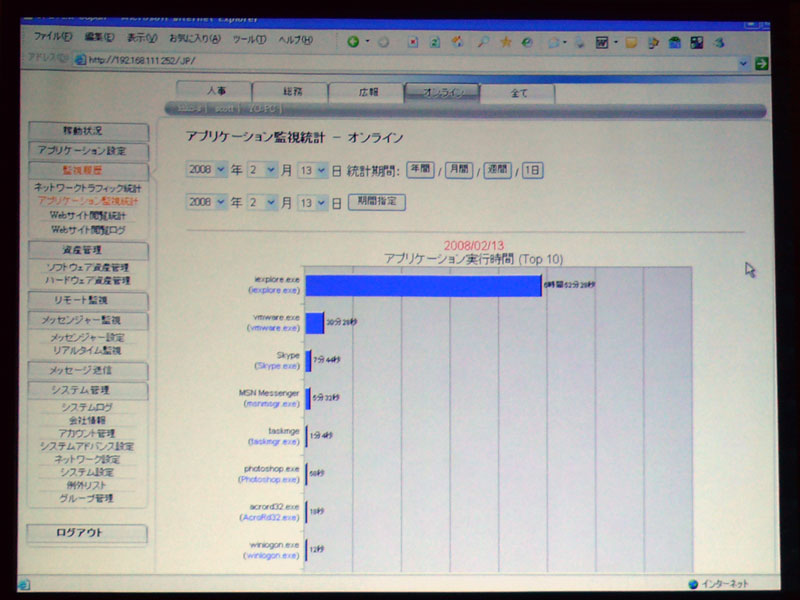
Task: Click the Refresh icon in IE toolbar
Action: pos(435,42)
